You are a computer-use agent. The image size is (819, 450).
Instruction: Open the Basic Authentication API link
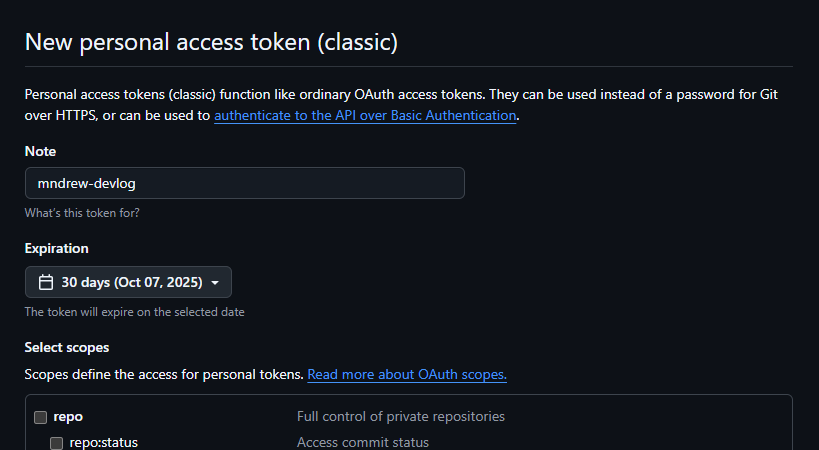(x=365, y=116)
